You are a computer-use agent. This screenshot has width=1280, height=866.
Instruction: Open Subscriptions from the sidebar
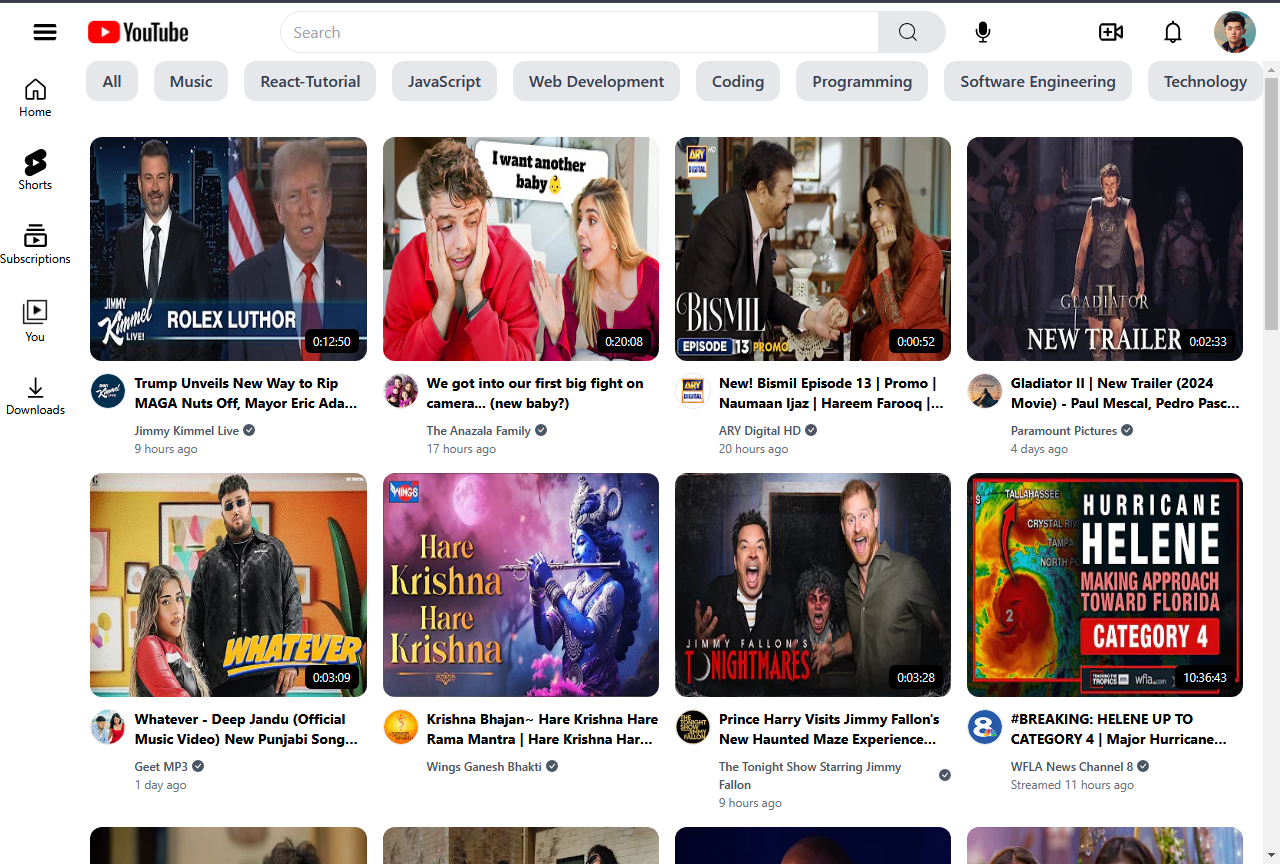(35, 245)
